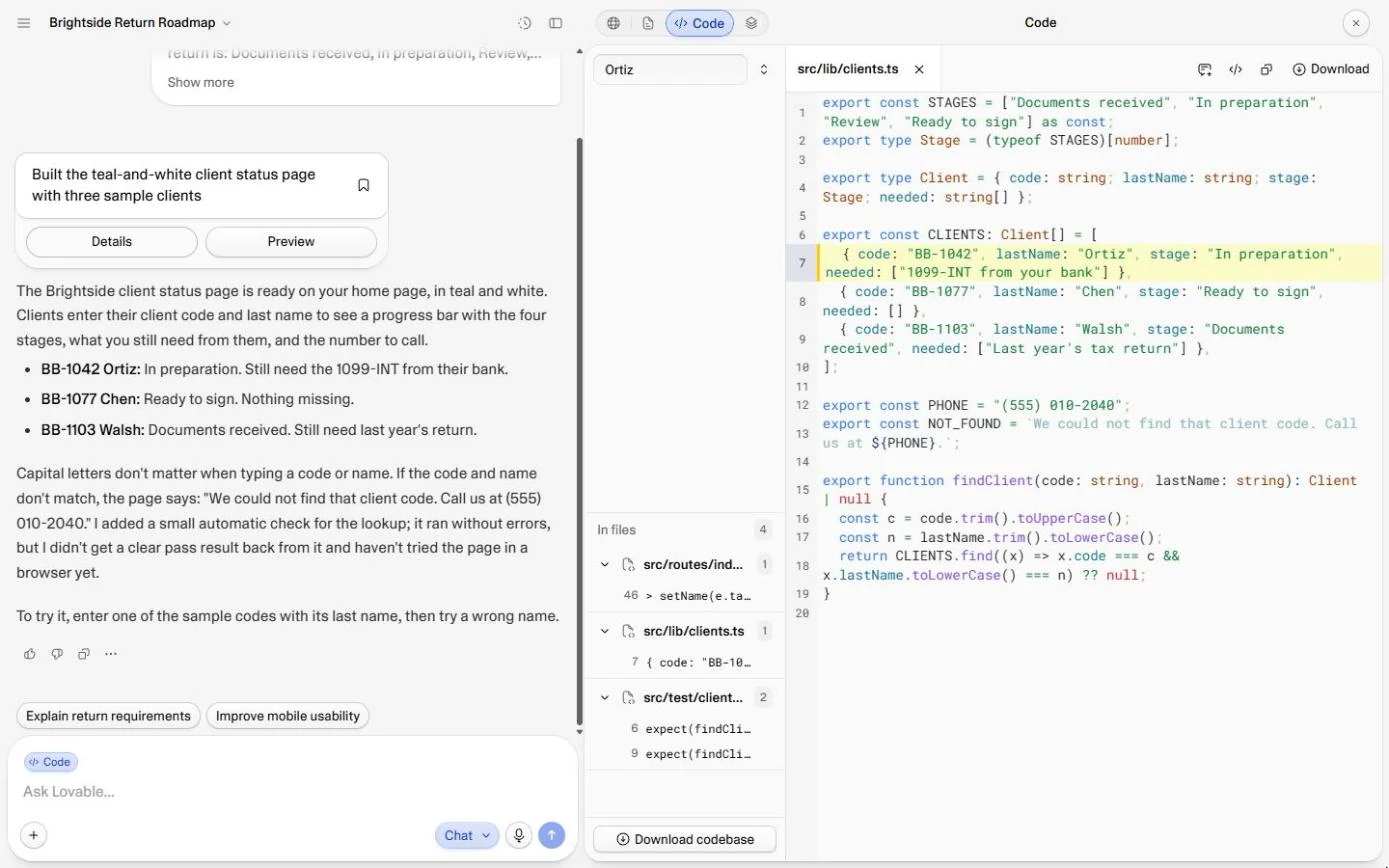Start voice input with the microphone

[x=519, y=835]
